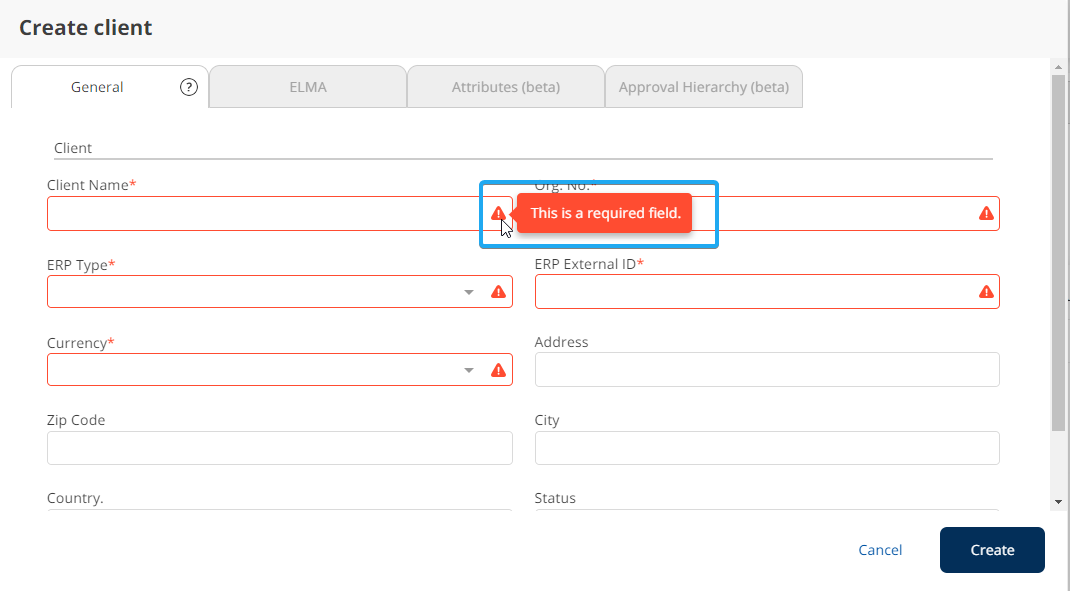
Task: Click the scrollbar up arrow
Action: 1059,67
